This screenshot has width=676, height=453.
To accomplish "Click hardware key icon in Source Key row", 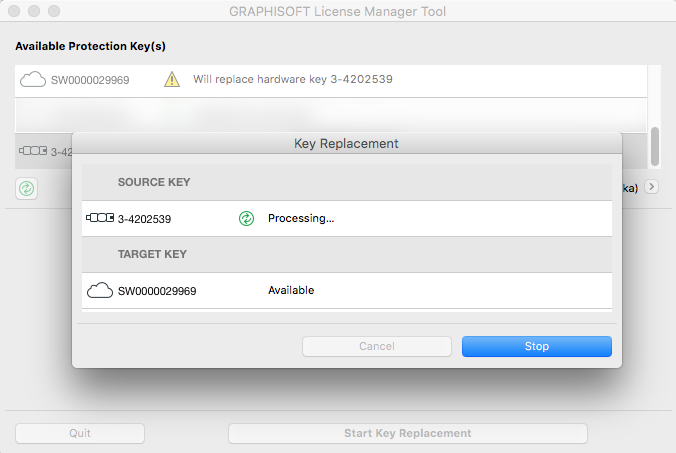I will click(x=100, y=218).
